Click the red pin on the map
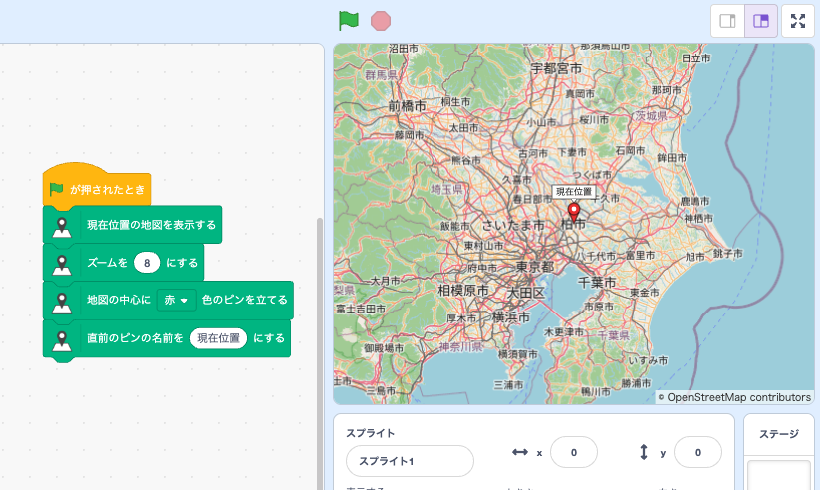This screenshot has width=820, height=490. 574,213
